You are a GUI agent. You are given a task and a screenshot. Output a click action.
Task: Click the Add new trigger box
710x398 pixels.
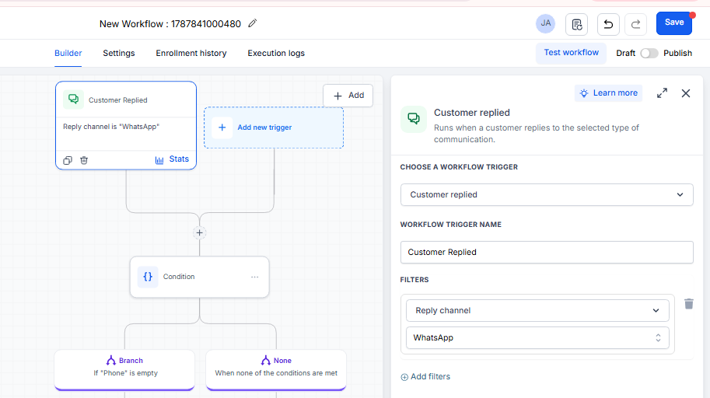[x=273, y=128]
